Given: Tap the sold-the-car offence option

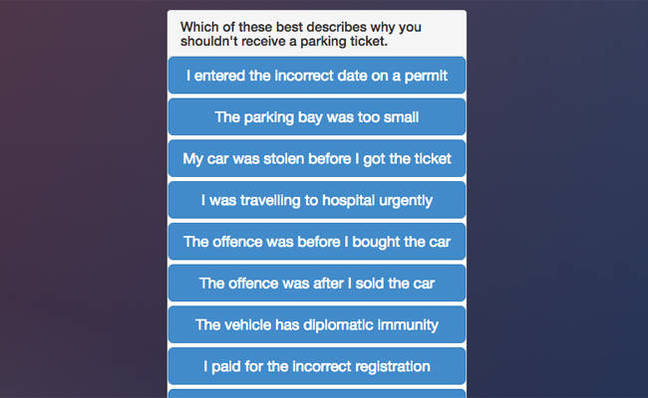Looking at the screenshot, I should coord(317,283).
